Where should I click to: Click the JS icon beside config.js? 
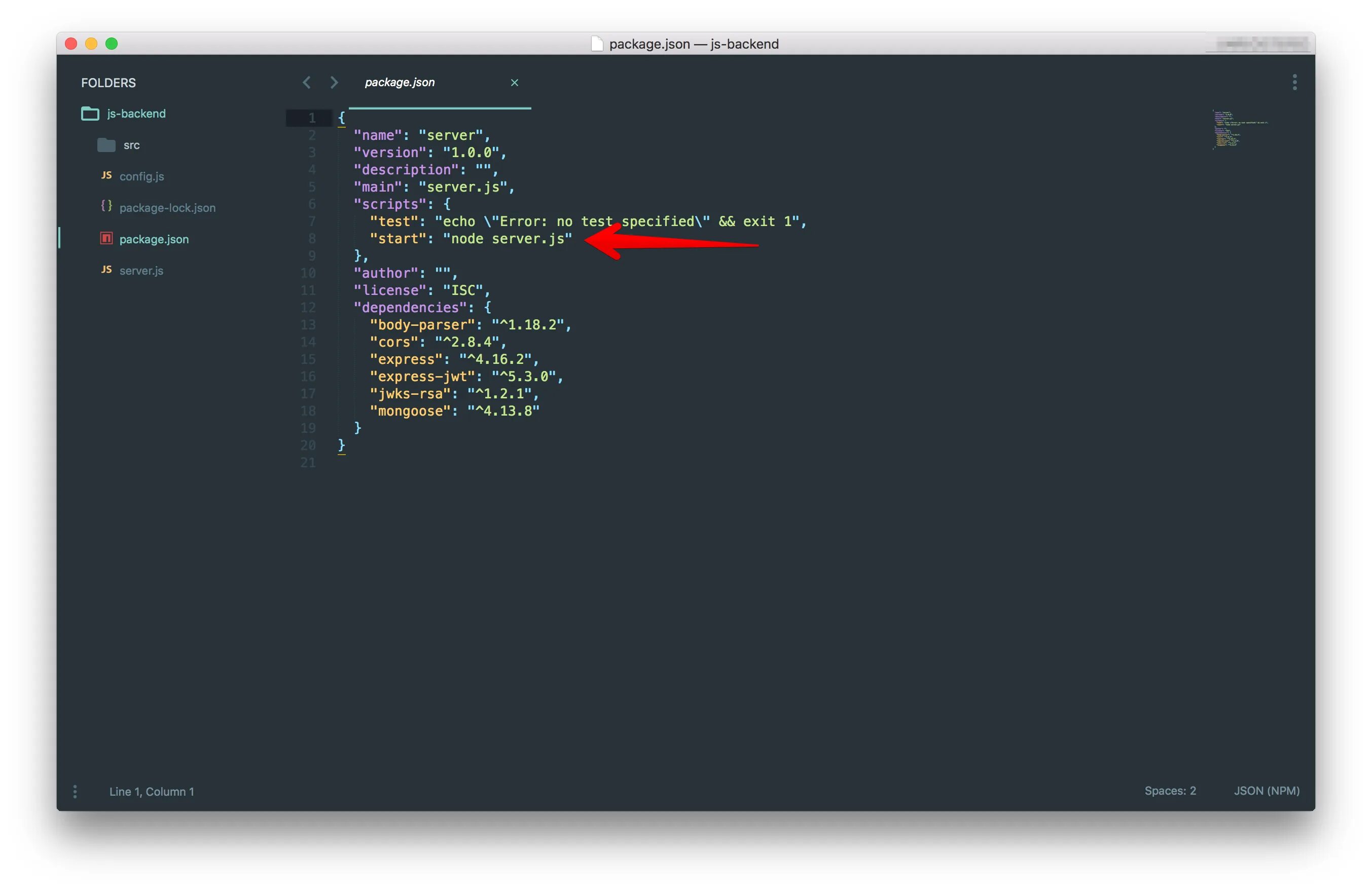pyautogui.click(x=106, y=175)
